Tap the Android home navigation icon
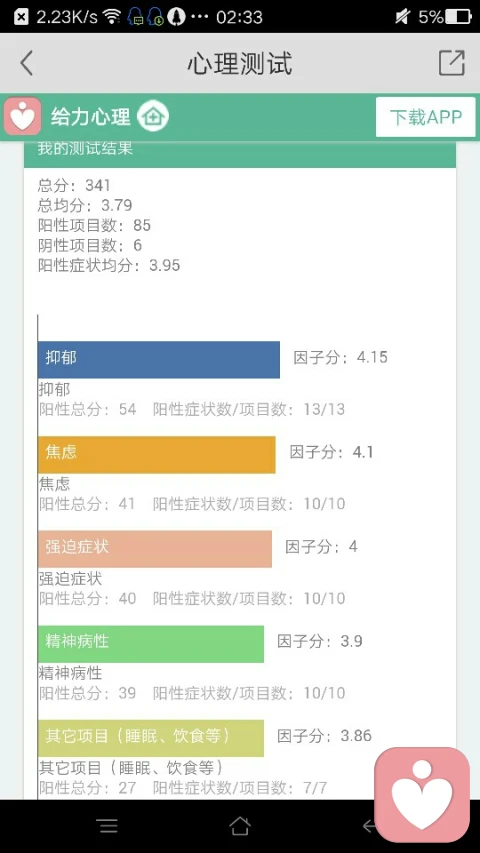480x853 pixels. coord(240,826)
